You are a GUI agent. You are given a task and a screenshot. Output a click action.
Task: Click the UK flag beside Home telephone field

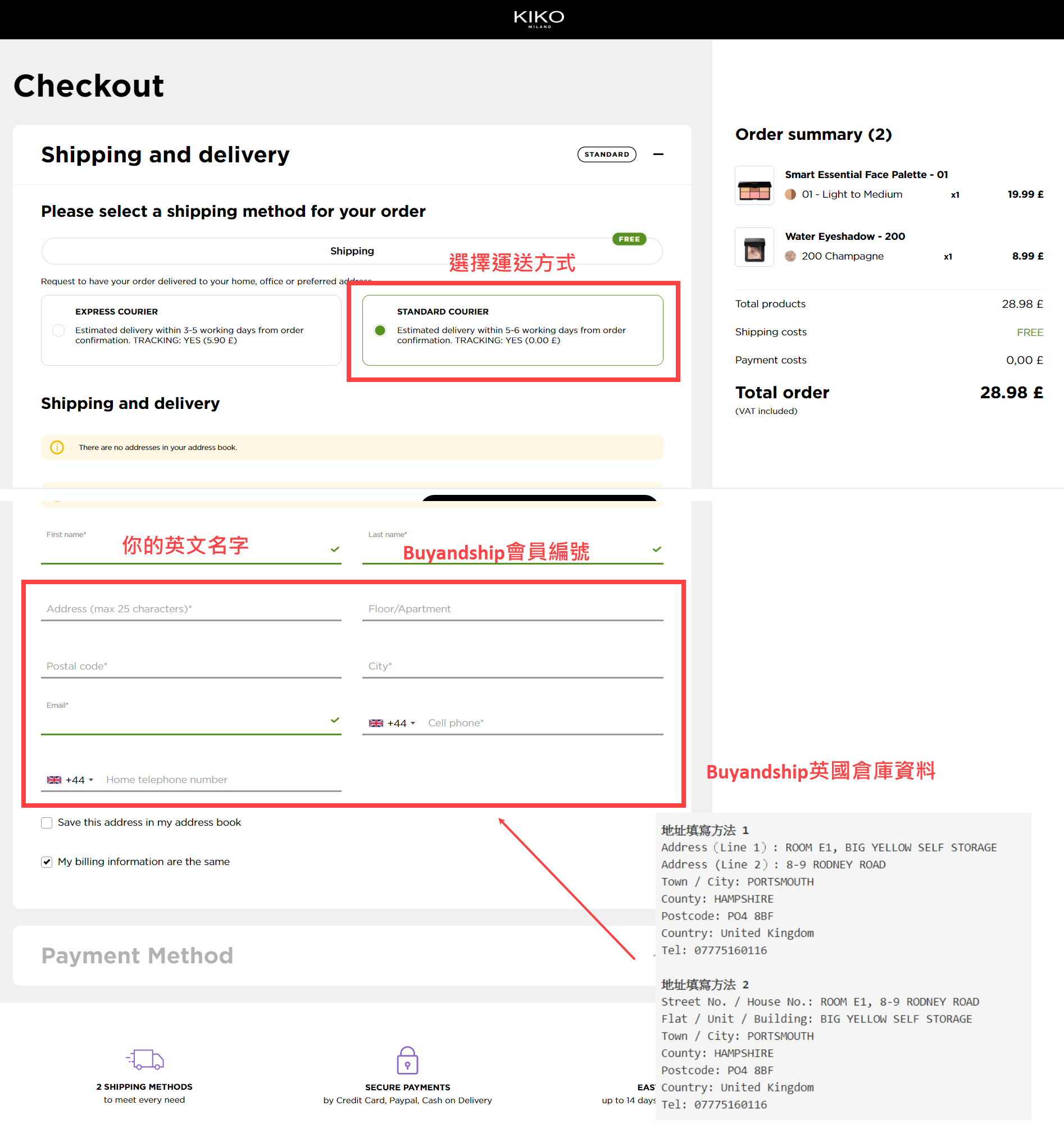[54, 780]
